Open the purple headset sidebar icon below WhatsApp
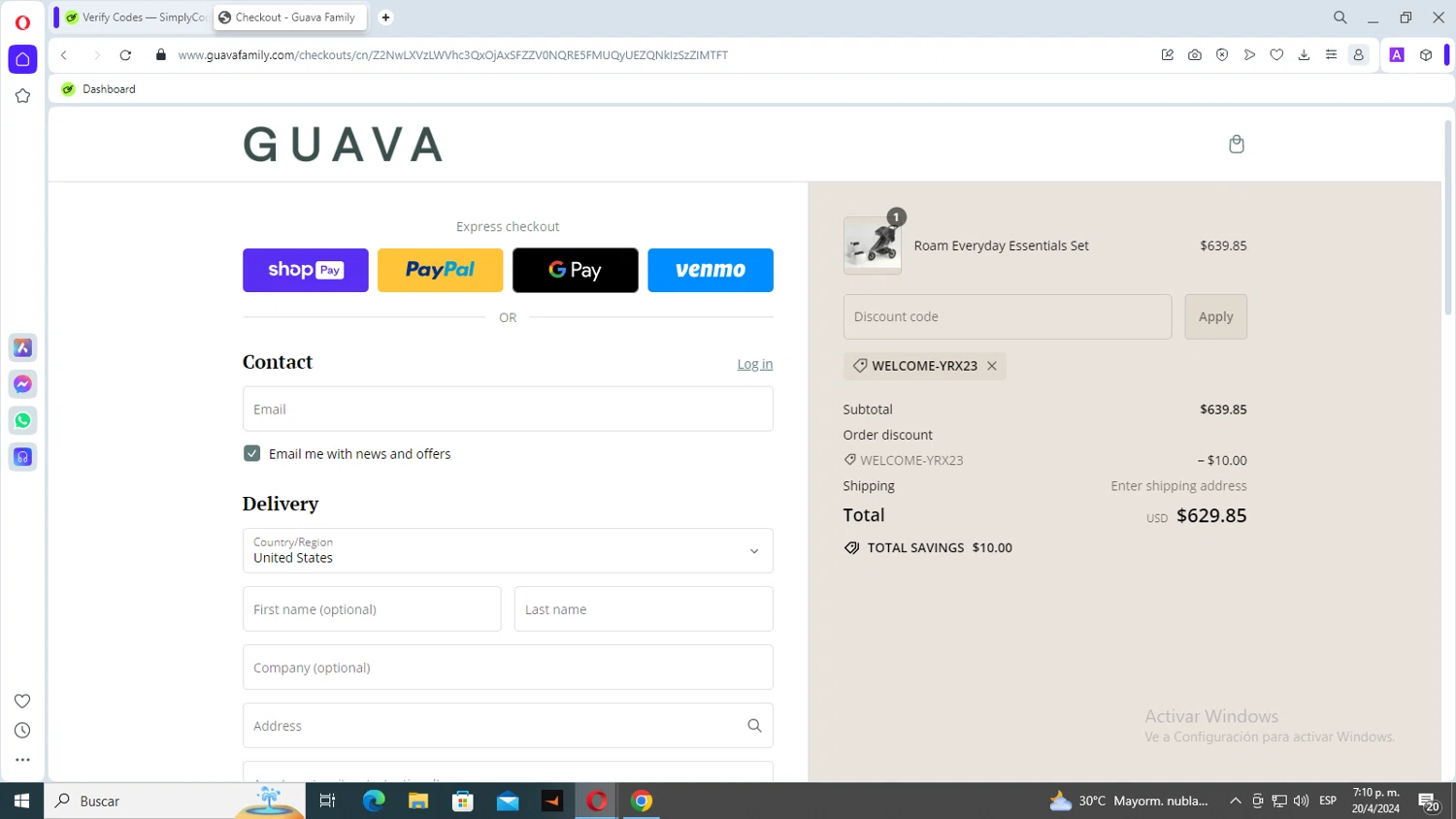1456x819 pixels. [x=22, y=457]
